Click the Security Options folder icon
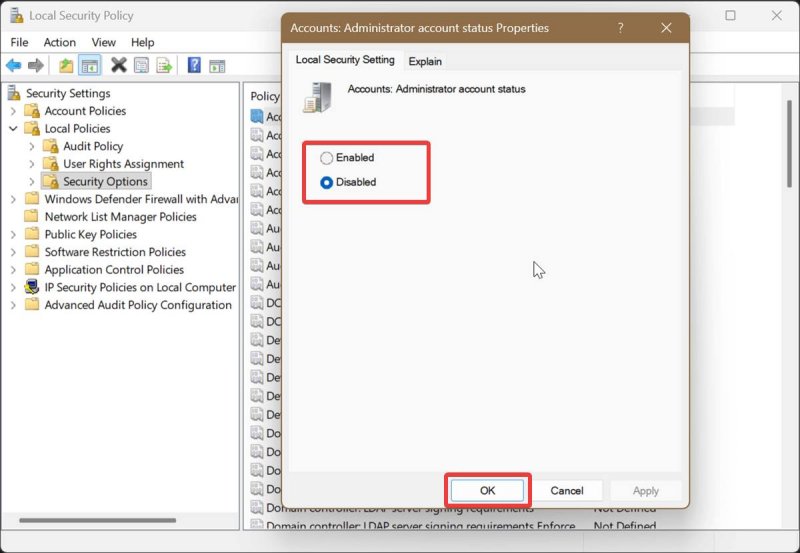Viewport: 800px width, 553px height. pos(51,181)
